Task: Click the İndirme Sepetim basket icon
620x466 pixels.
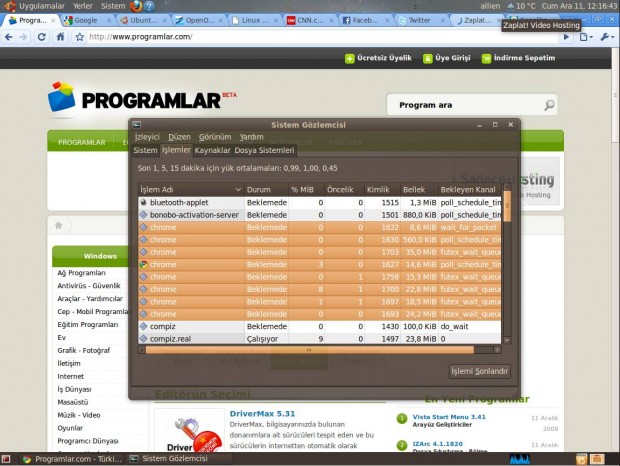Action: [x=486, y=58]
